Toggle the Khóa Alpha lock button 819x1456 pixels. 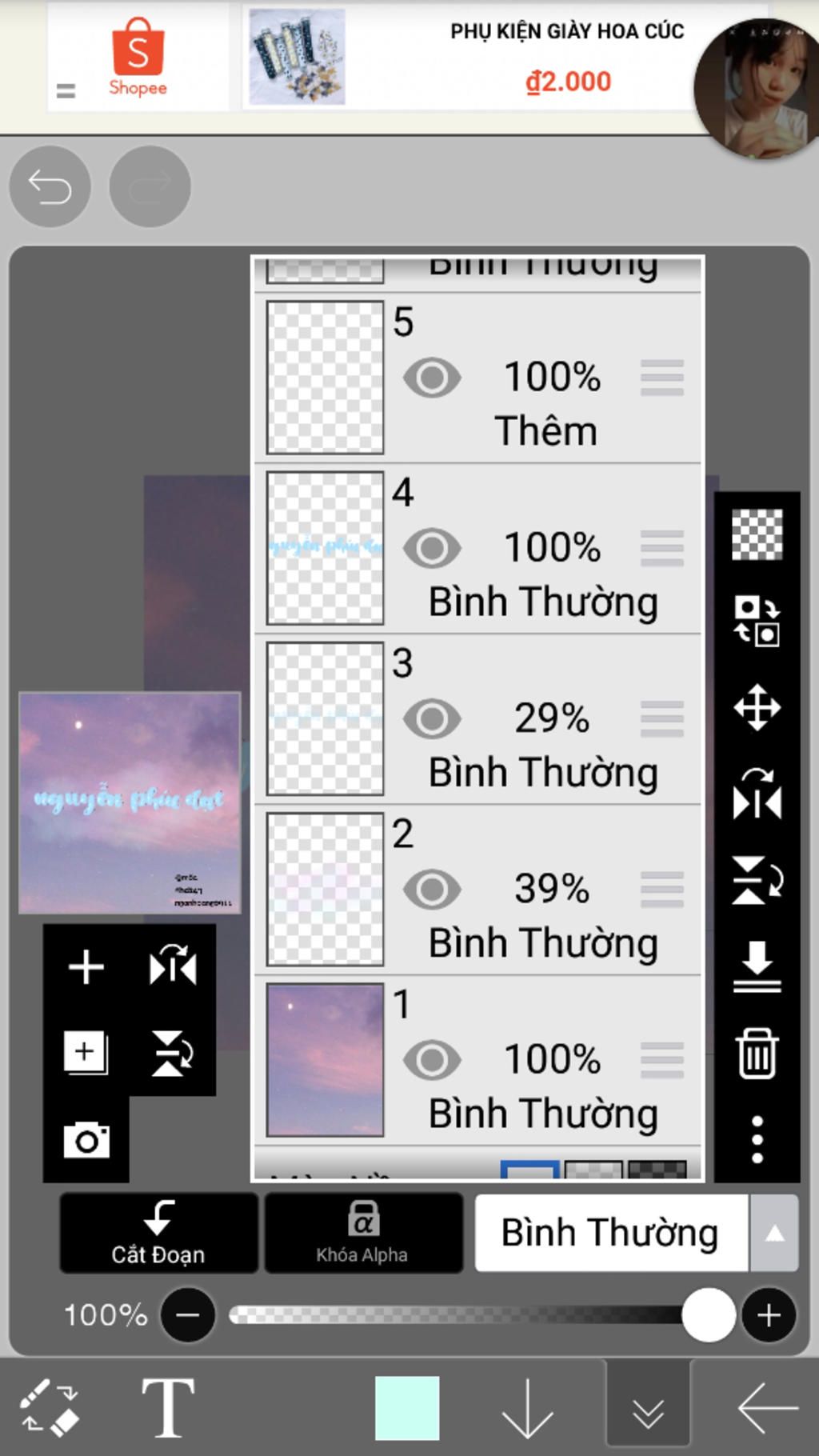(363, 1233)
